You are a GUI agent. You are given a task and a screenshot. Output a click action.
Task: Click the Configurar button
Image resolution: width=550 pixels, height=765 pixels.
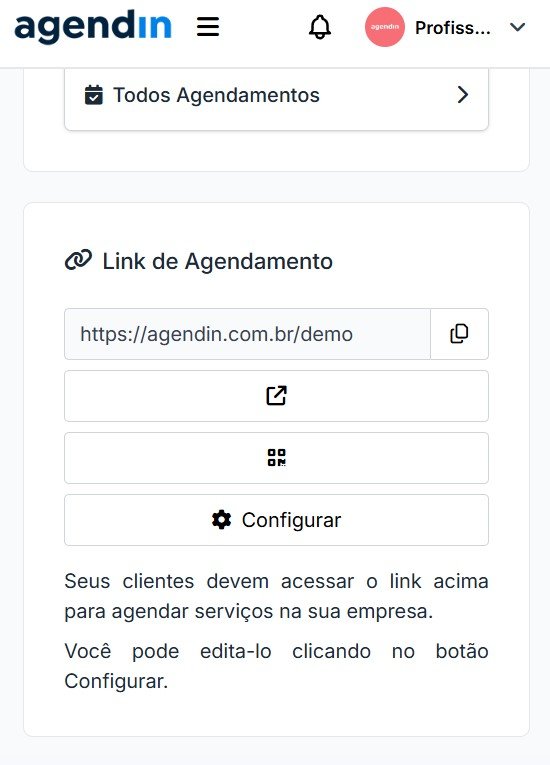click(276, 520)
